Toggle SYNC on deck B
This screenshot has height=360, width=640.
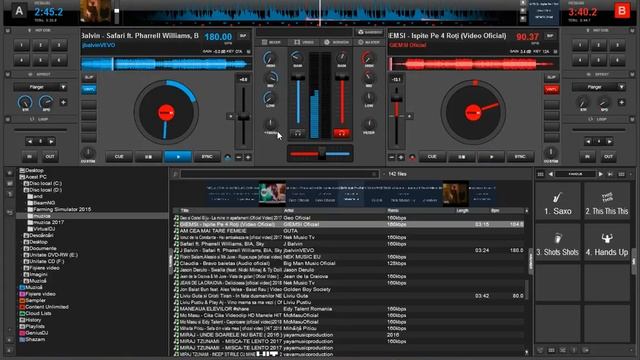click(x=520, y=157)
